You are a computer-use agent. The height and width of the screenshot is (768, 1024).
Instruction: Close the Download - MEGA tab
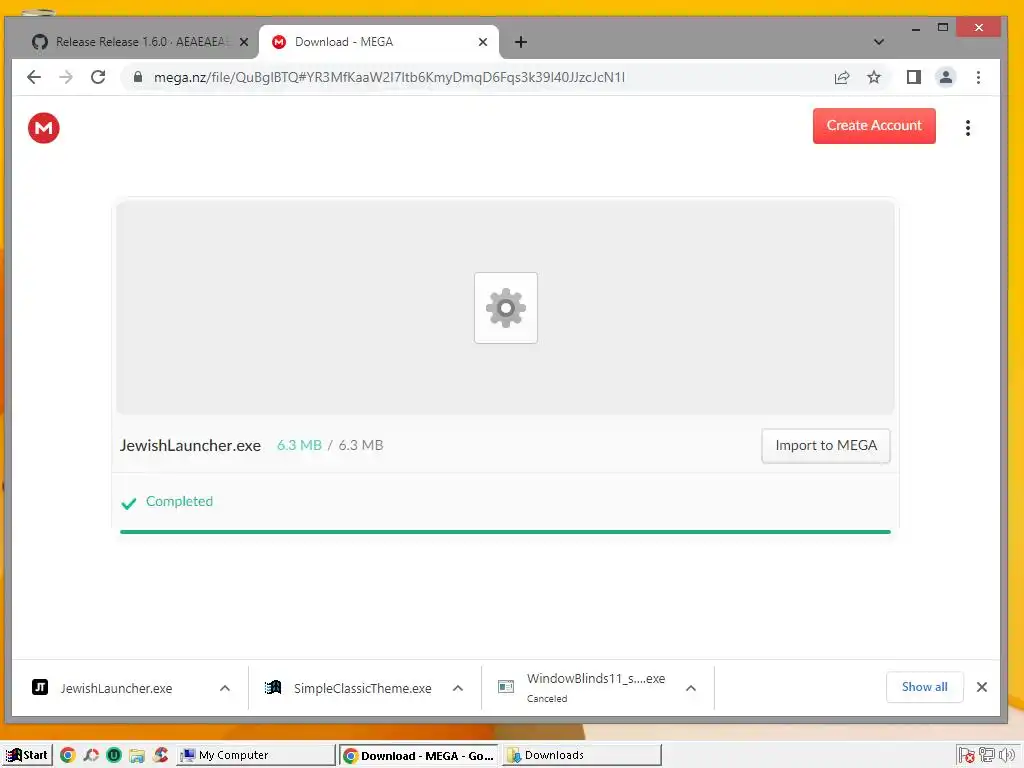coord(483,42)
